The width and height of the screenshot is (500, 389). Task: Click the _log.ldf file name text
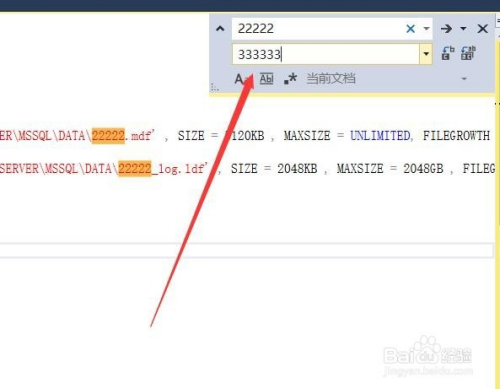(x=179, y=169)
